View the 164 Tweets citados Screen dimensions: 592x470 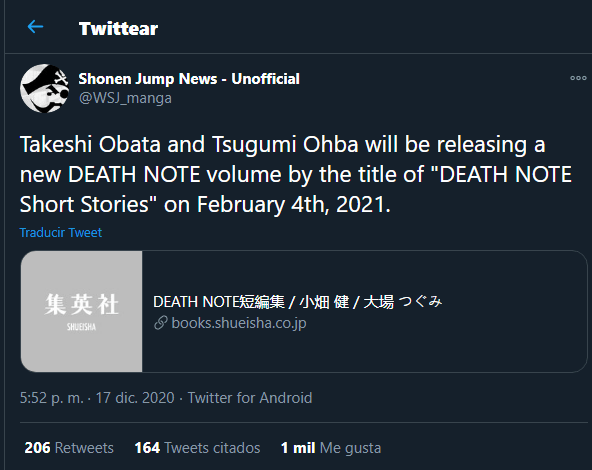pos(197,448)
